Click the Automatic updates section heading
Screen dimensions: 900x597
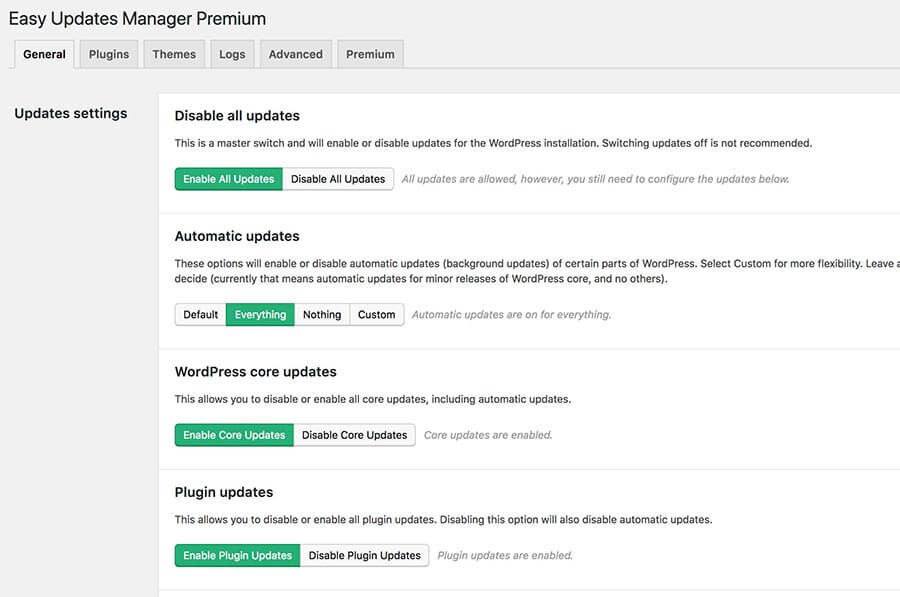(x=236, y=236)
